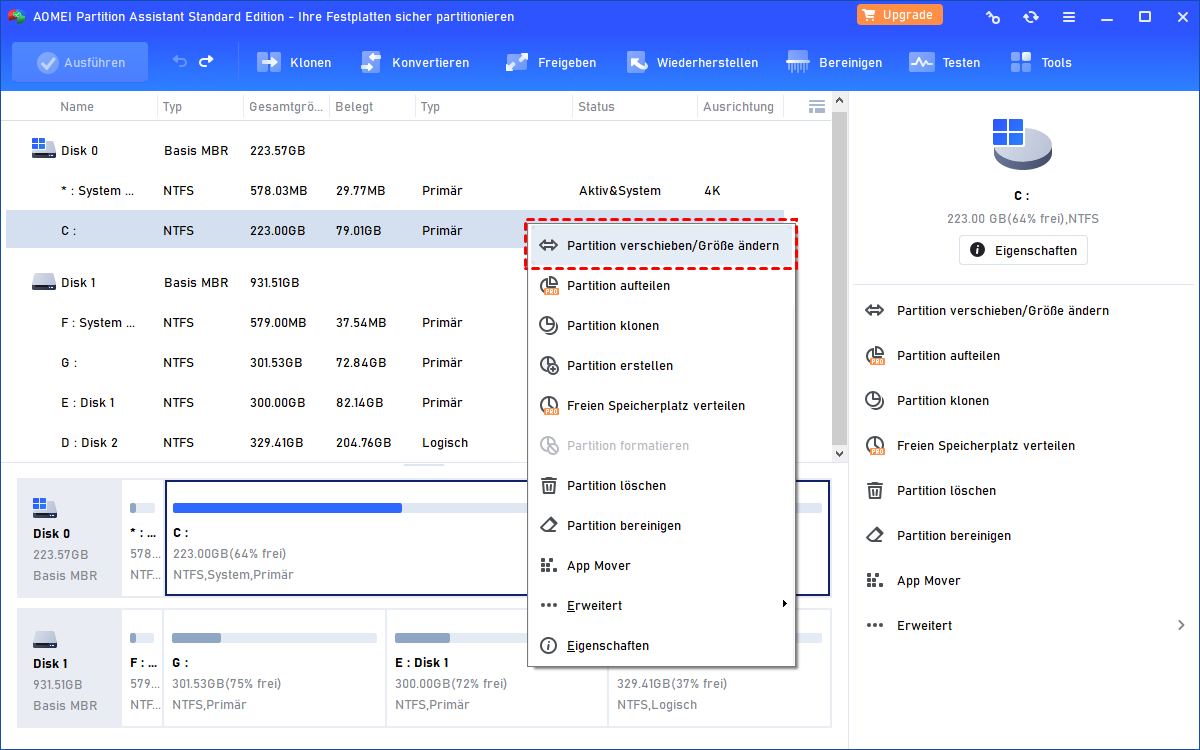The width and height of the screenshot is (1200, 750).
Task: Click the orange Upgrade button
Action: [899, 15]
